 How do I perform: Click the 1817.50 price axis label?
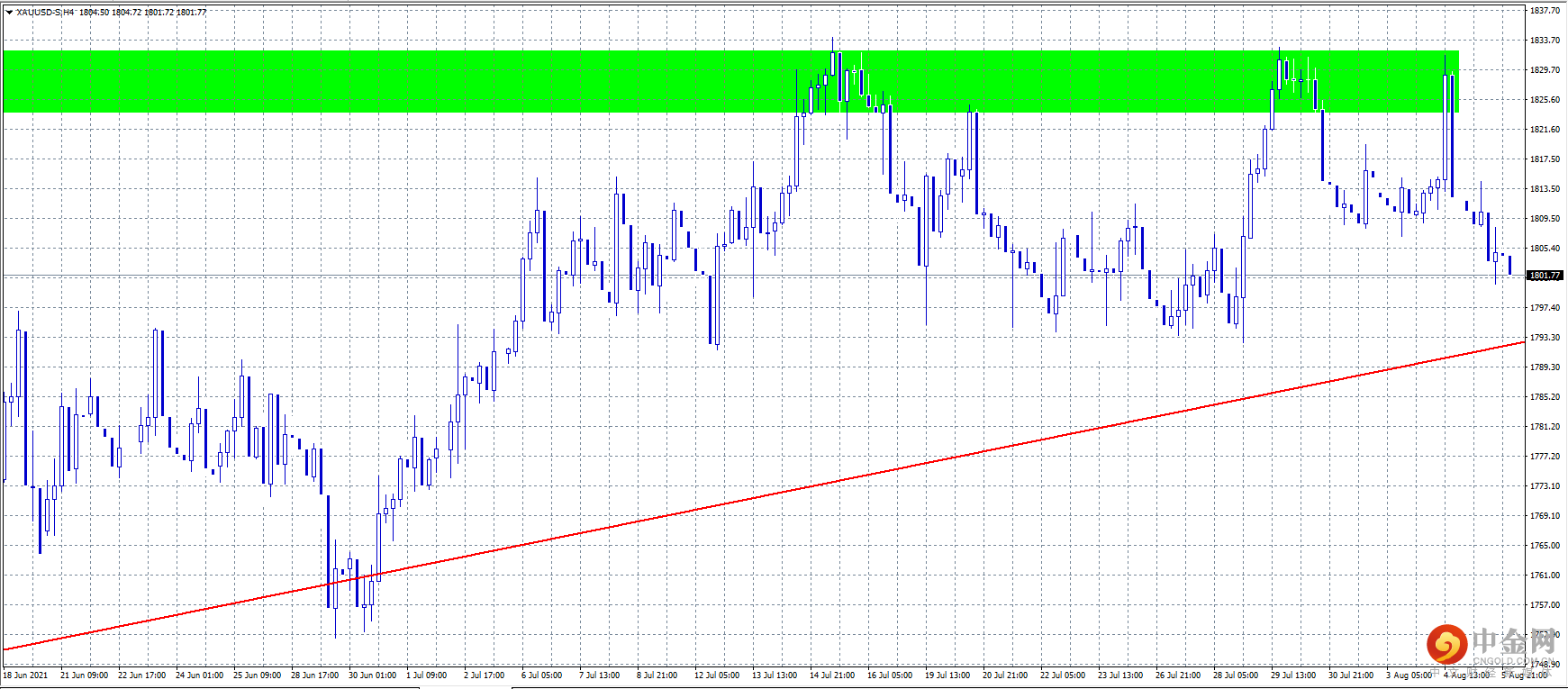[x=1545, y=159]
